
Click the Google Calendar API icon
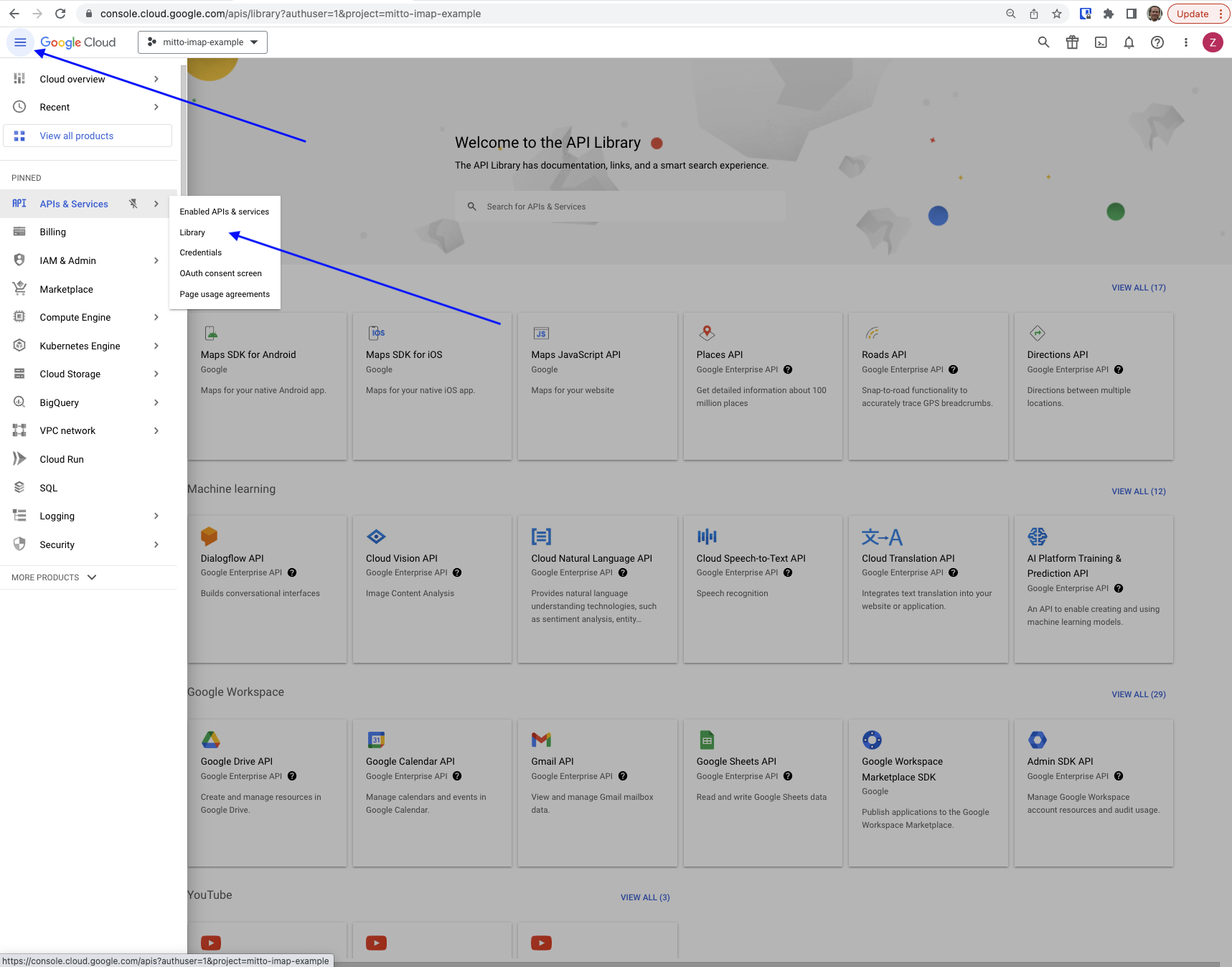[x=376, y=740]
